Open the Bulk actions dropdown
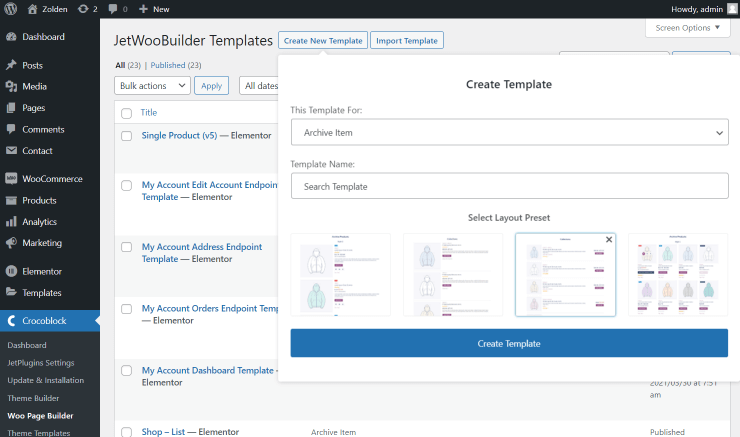The height and width of the screenshot is (437, 740). point(152,85)
